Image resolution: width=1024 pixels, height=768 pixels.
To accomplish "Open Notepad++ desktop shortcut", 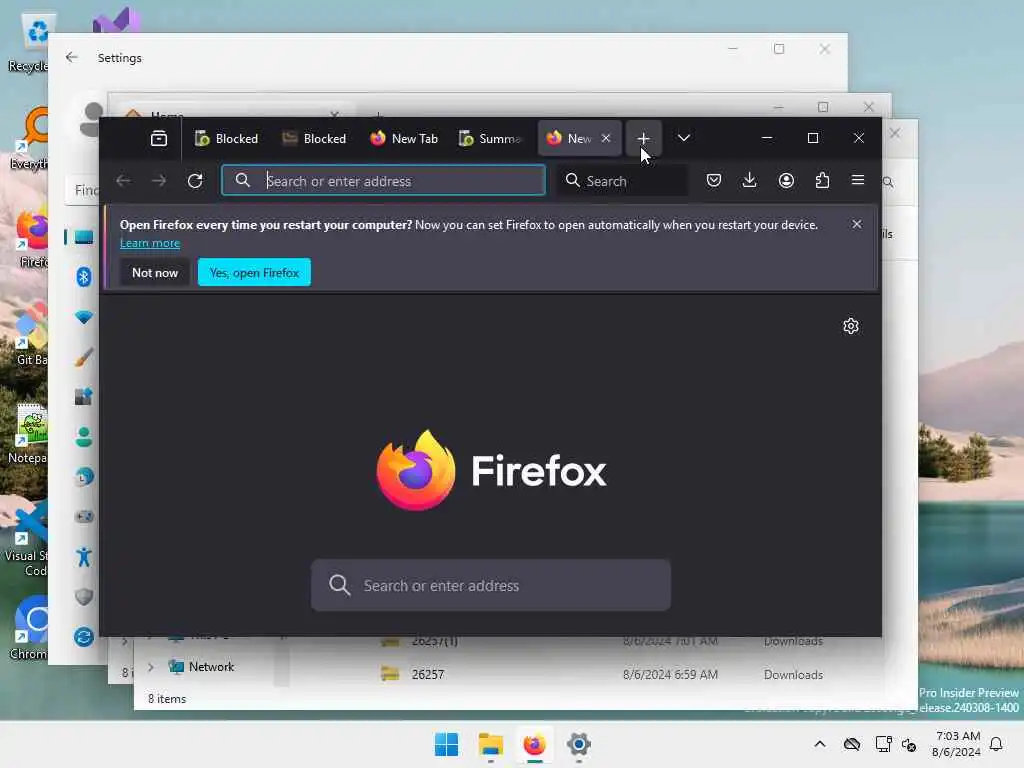I will click(x=29, y=432).
